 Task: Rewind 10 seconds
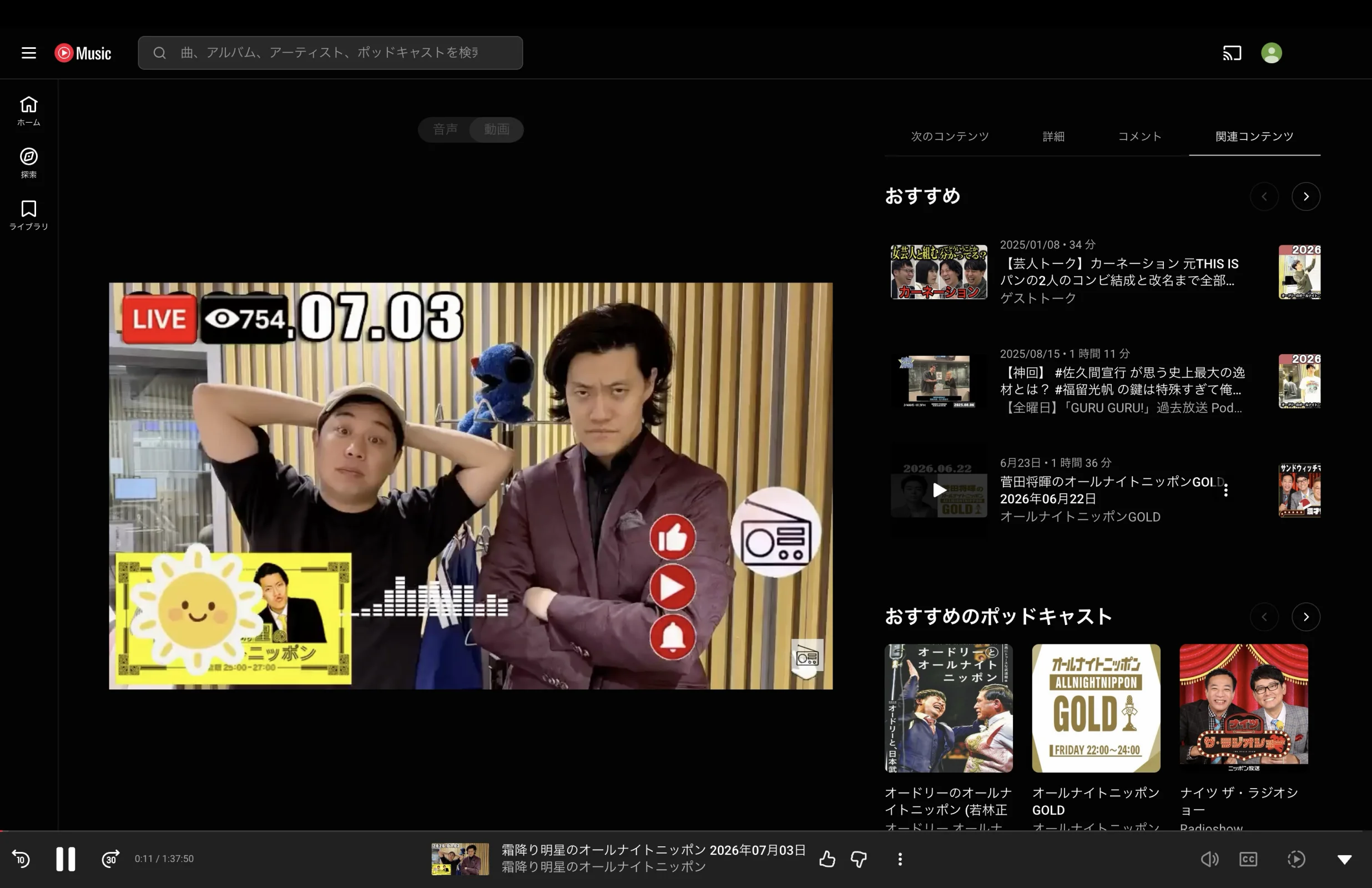21,859
